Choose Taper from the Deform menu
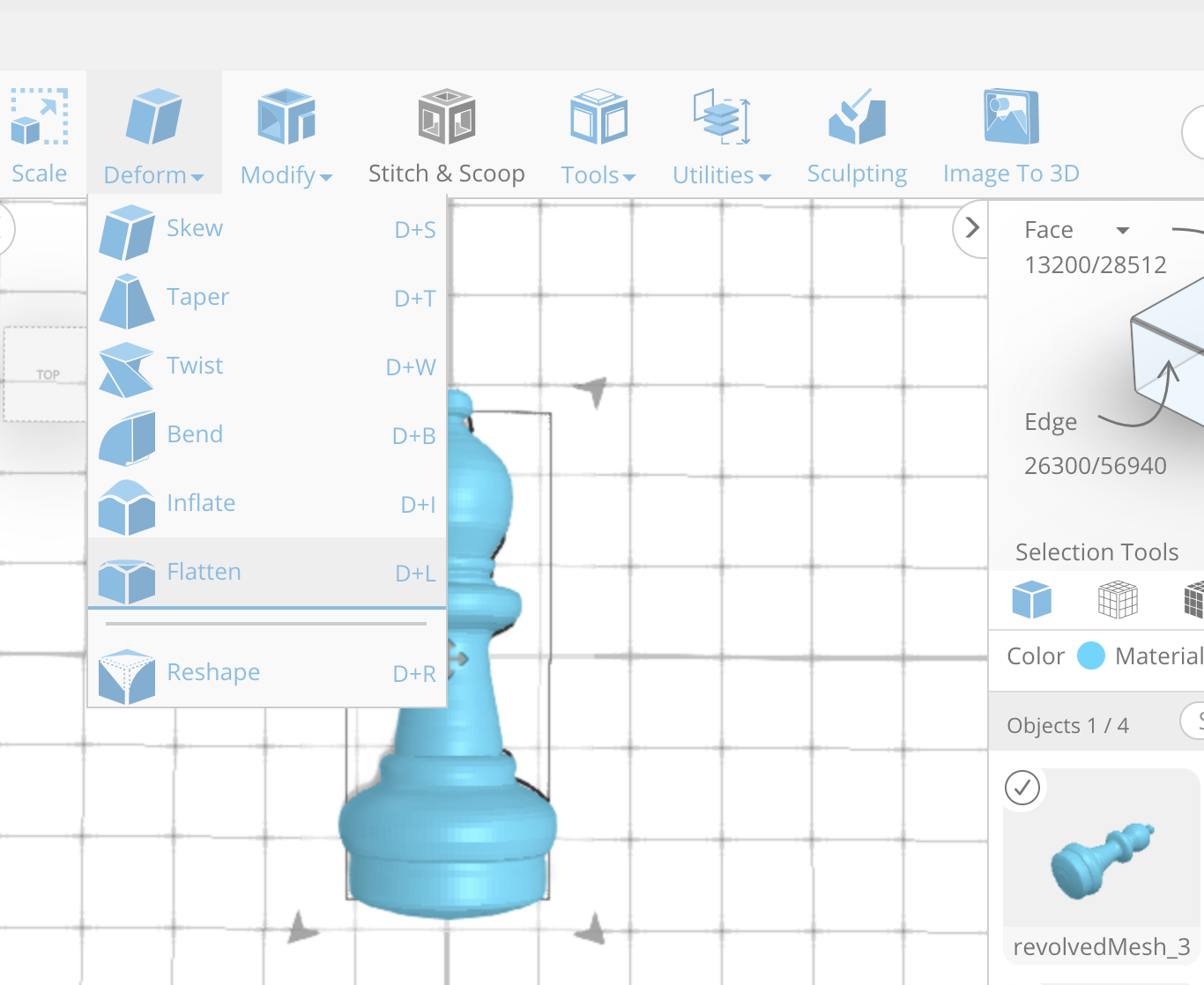Screen dimensions: 1204x985 [x=268, y=298]
